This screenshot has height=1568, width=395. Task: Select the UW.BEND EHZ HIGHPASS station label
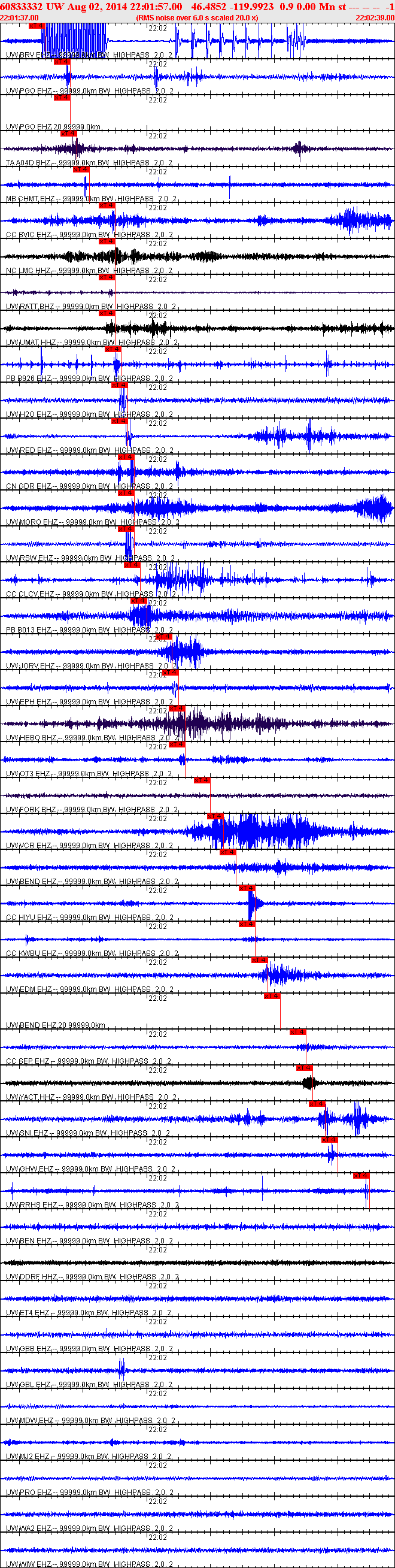tap(92, 881)
